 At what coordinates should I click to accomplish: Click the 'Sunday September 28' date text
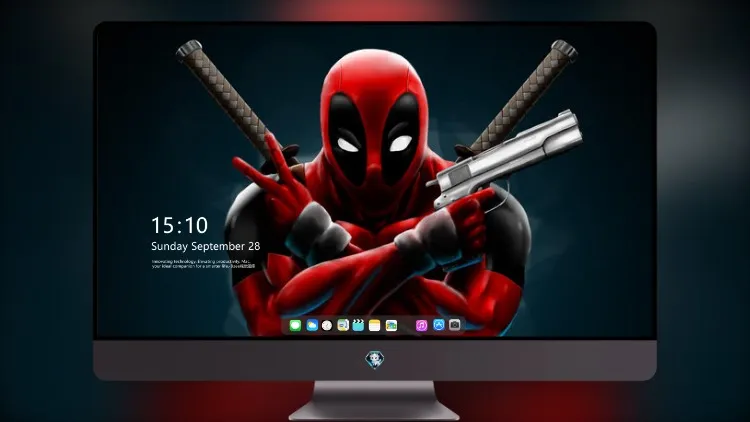tap(206, 246)
